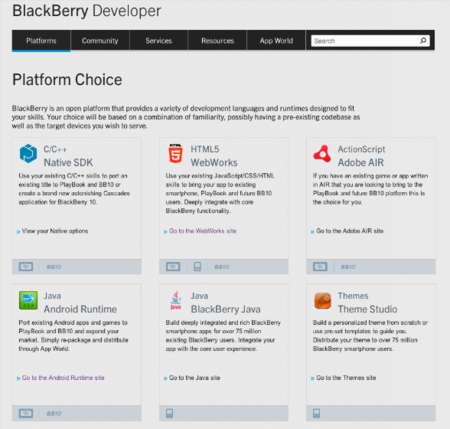450x429 pixels.
Task: Click the 'Use your existing C/C++ skills' description
Action: [x=74, y=189]
